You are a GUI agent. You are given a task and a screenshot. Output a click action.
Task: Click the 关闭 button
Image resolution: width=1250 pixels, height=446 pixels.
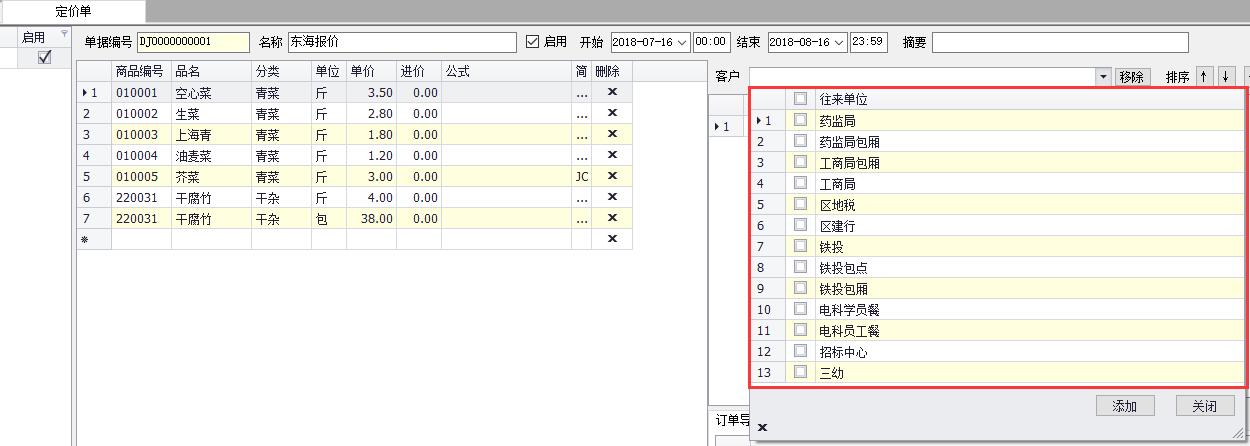(1205, 406)
